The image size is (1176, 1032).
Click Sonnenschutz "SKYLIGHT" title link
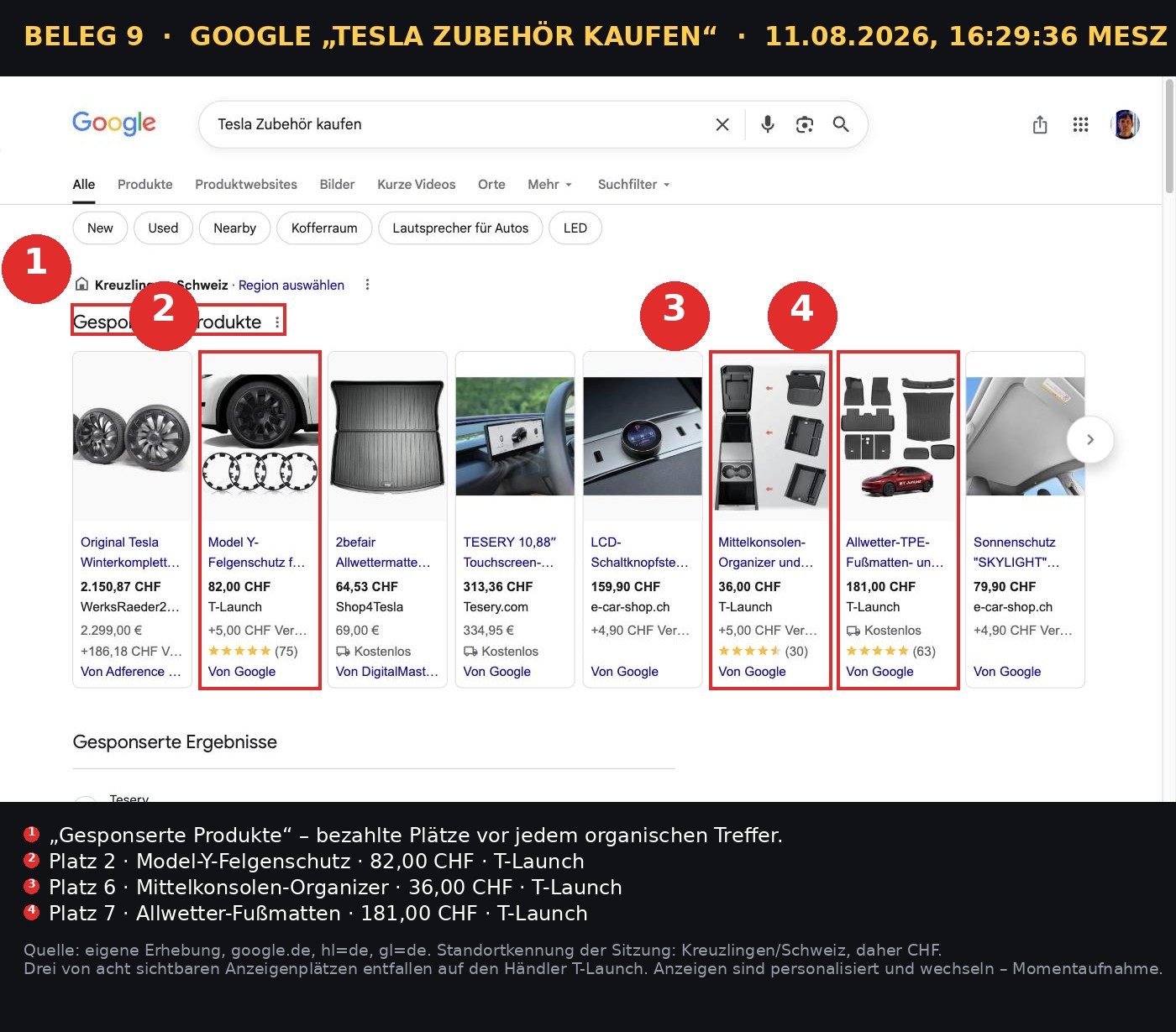(1016, 553)
